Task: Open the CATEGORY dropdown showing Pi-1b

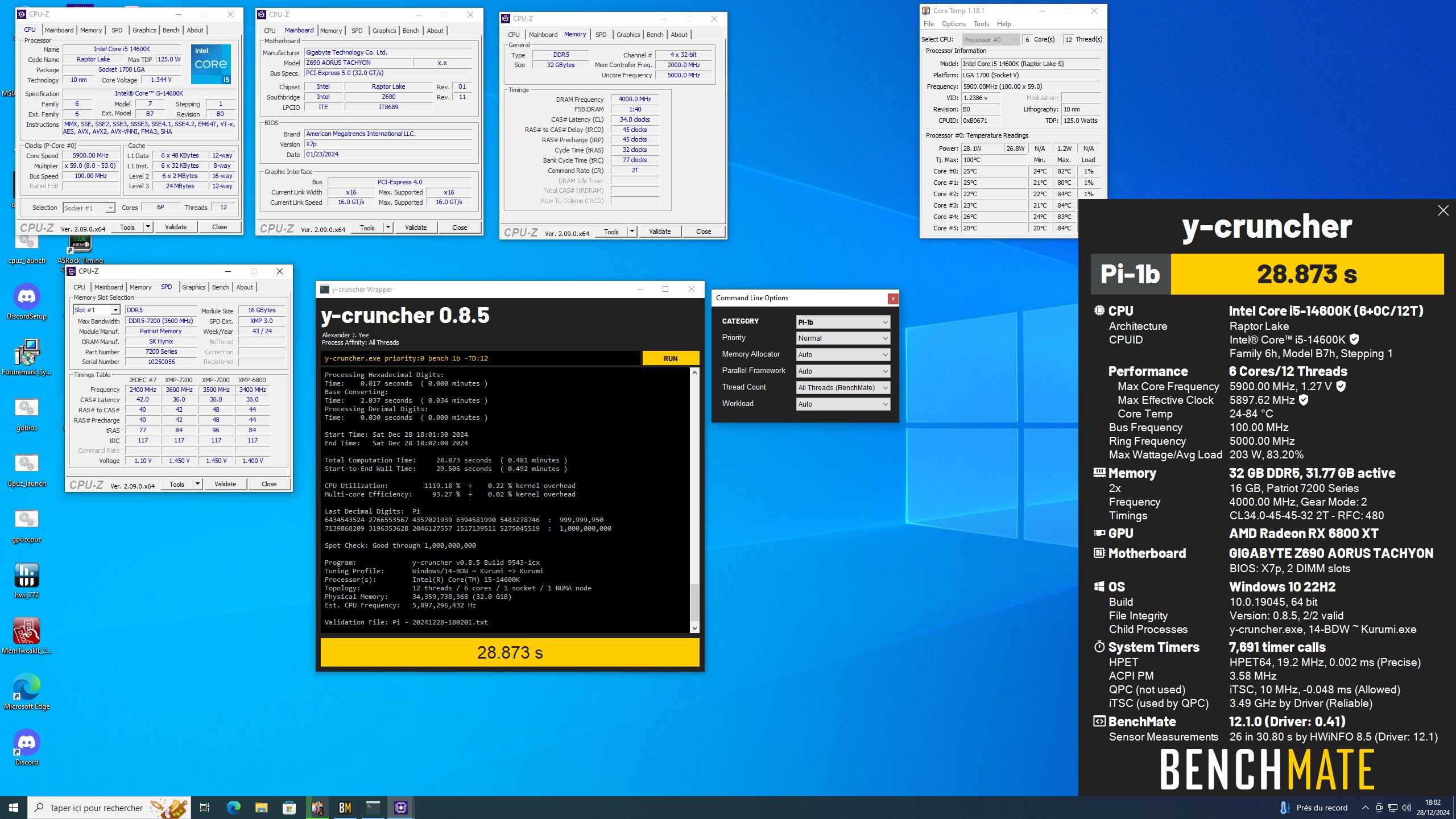Action: [x=843, y=322]
